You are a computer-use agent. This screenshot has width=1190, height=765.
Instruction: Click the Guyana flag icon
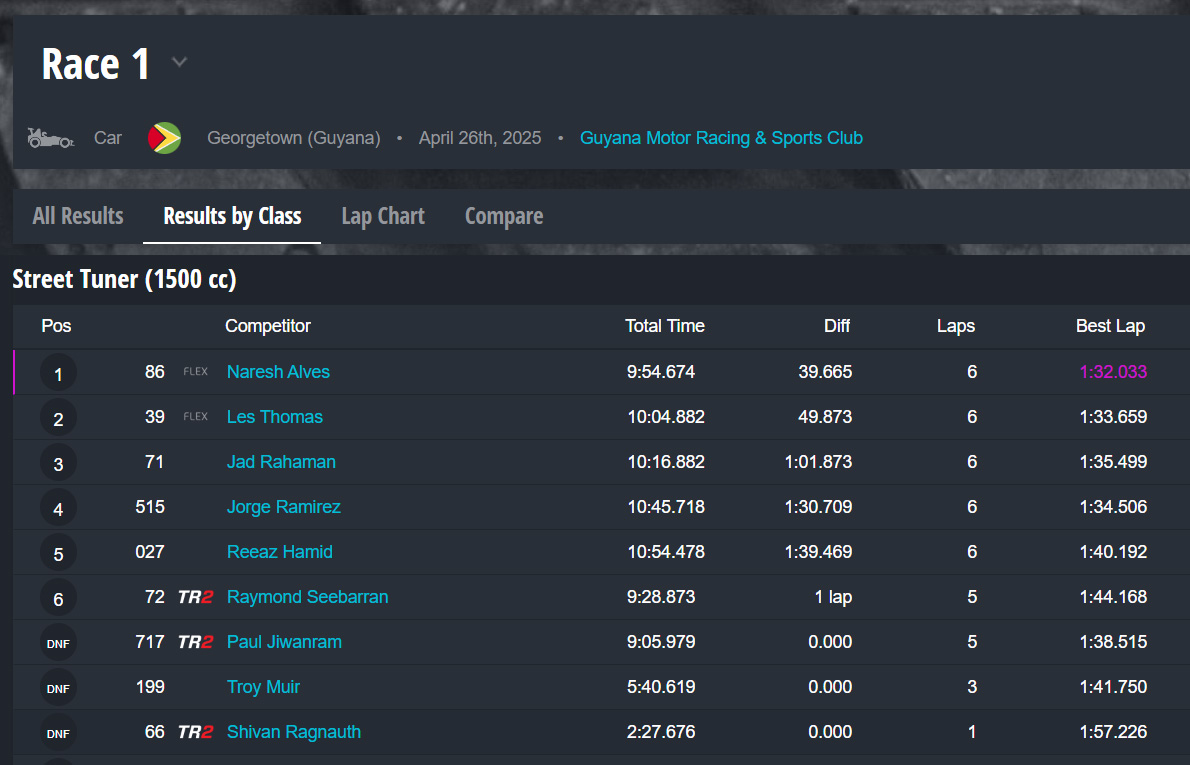[164, 138]
